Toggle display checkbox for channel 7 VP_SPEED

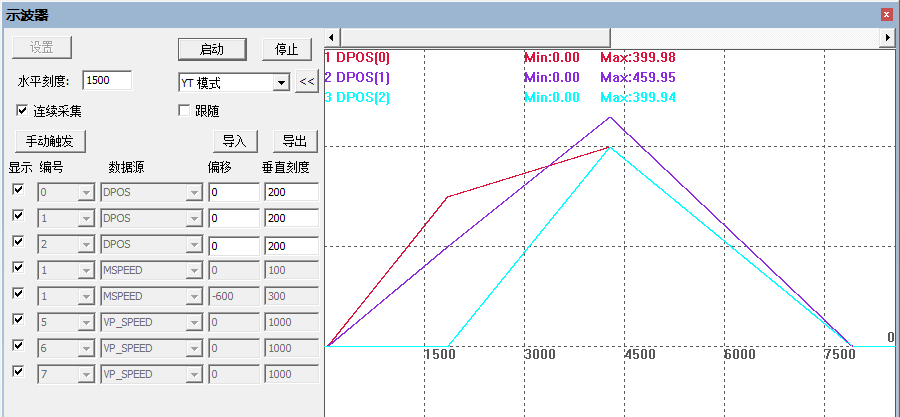(18, 371)
